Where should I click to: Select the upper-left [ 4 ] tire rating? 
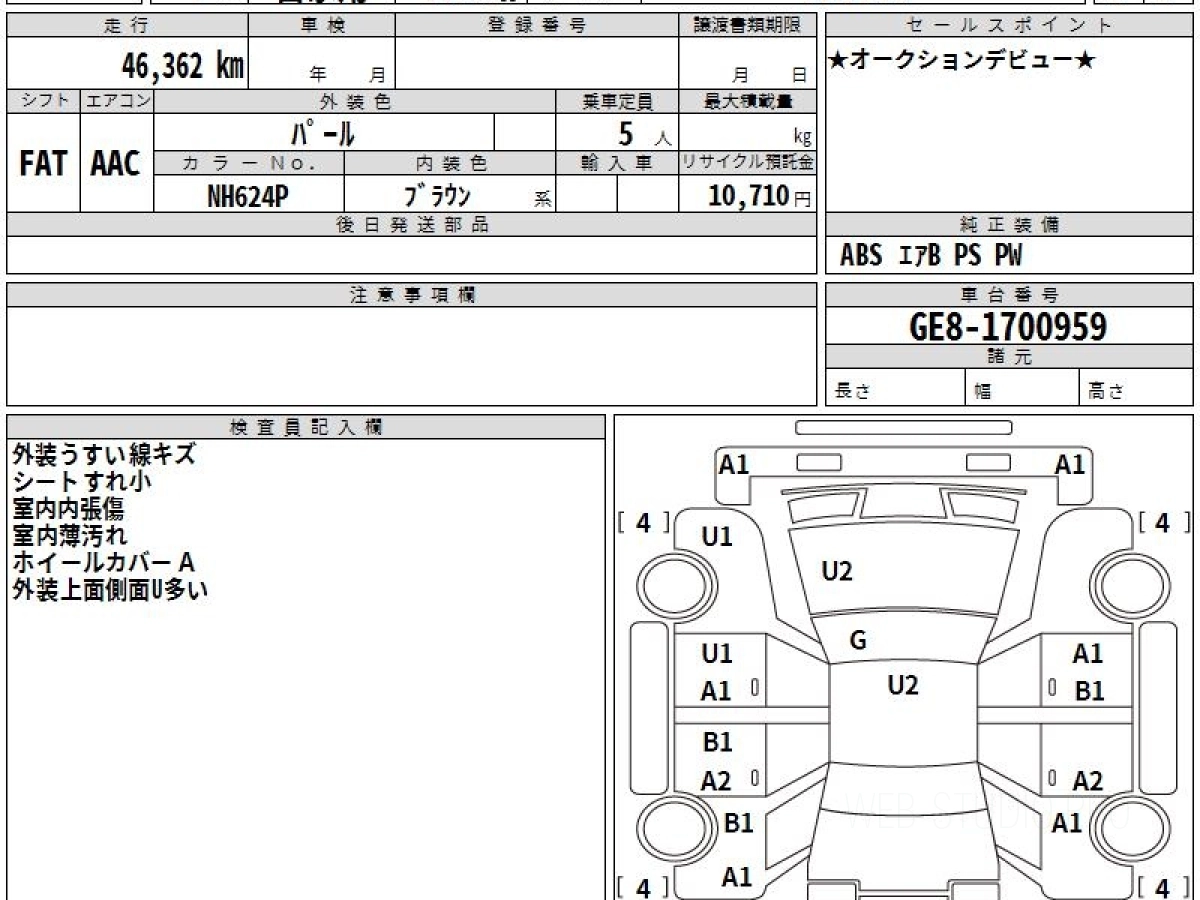pyautogui.click(x=643, y=522)
